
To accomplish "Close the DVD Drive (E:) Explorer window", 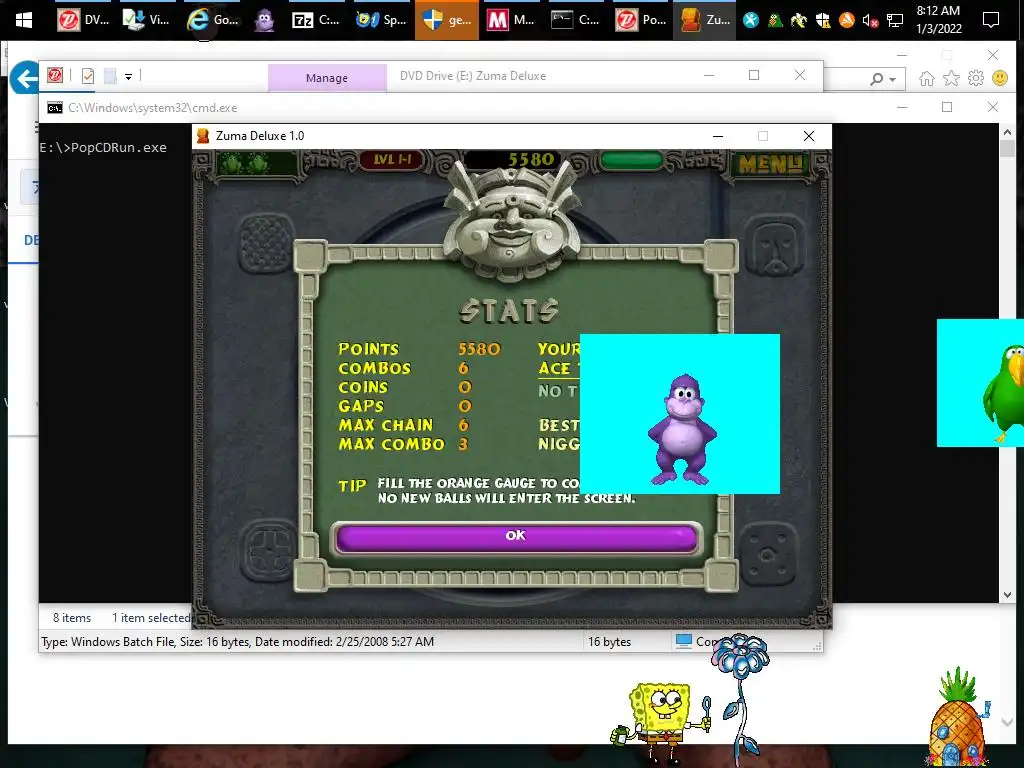I will (x=800, y=75).
